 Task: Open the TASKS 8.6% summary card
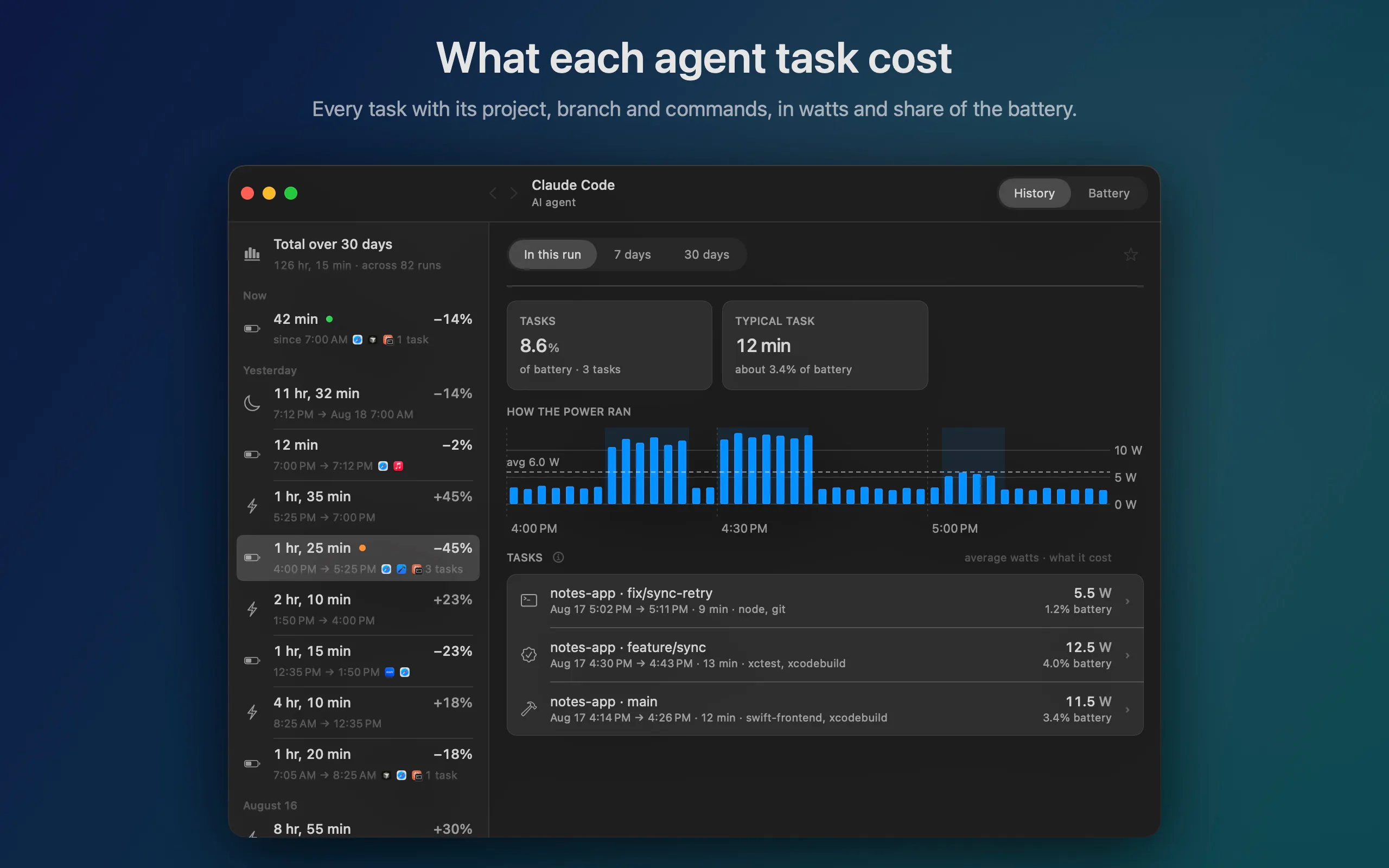tap(609, 345)
